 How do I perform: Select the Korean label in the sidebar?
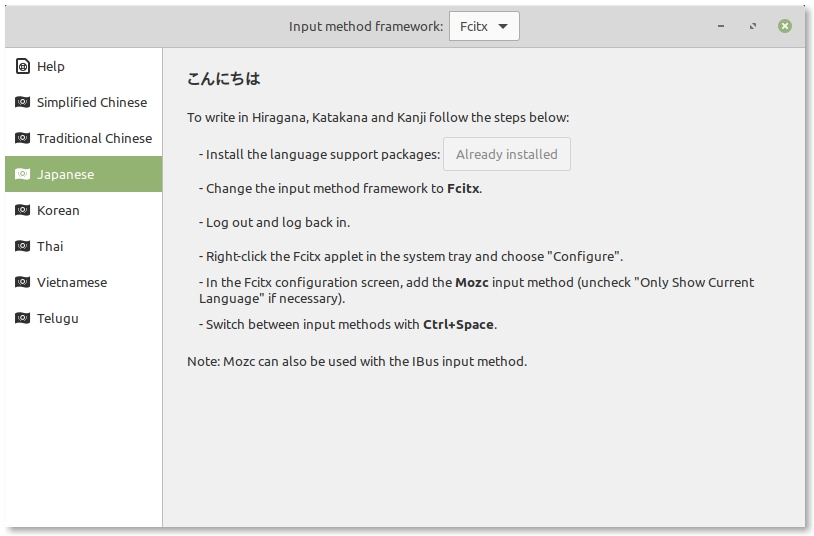(58, 210)
